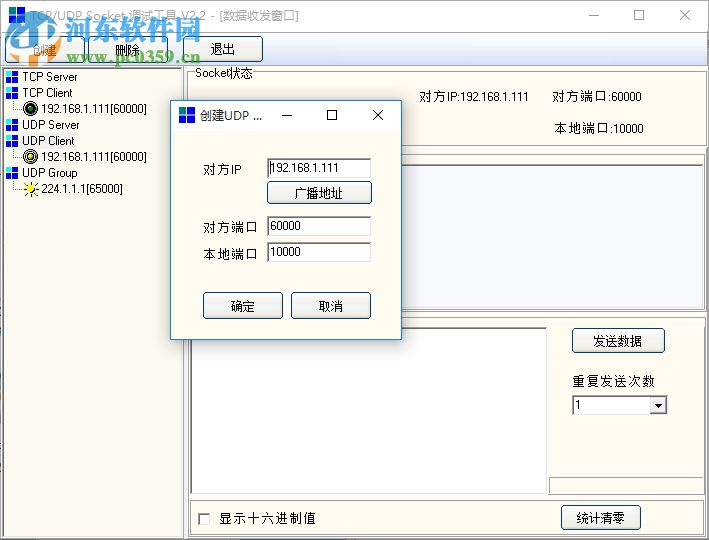
Task: Click the sun icon beside 224.1.1.1[65000]
Action: click(31, 189)
